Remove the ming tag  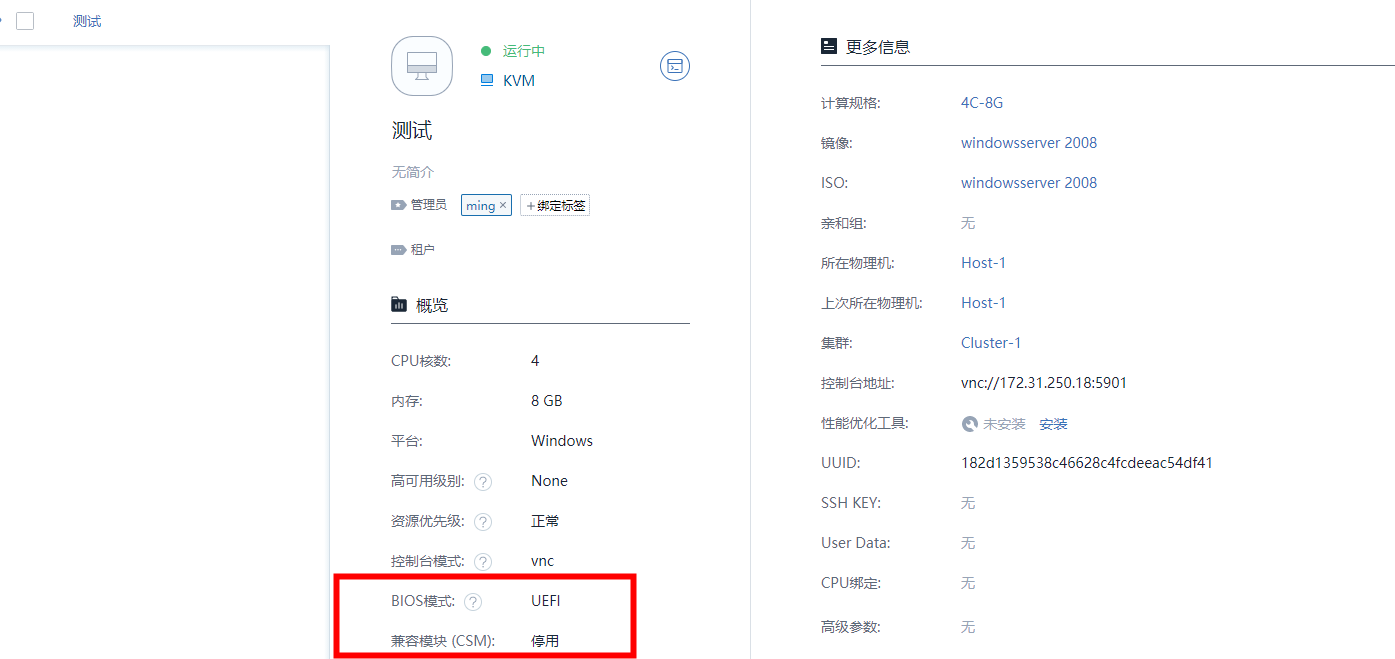coord(503,205)
